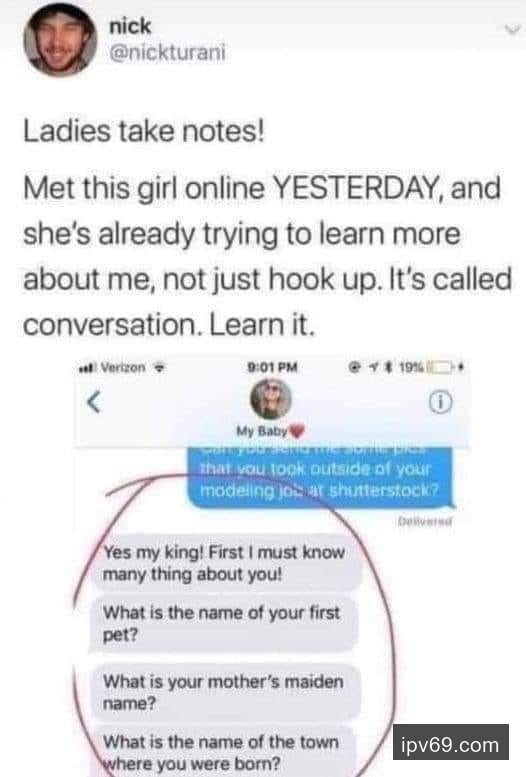Select the 'Yes my king' message bubble
The width and height of the screenshot is (526, 777).
click(x=226, y=563)
